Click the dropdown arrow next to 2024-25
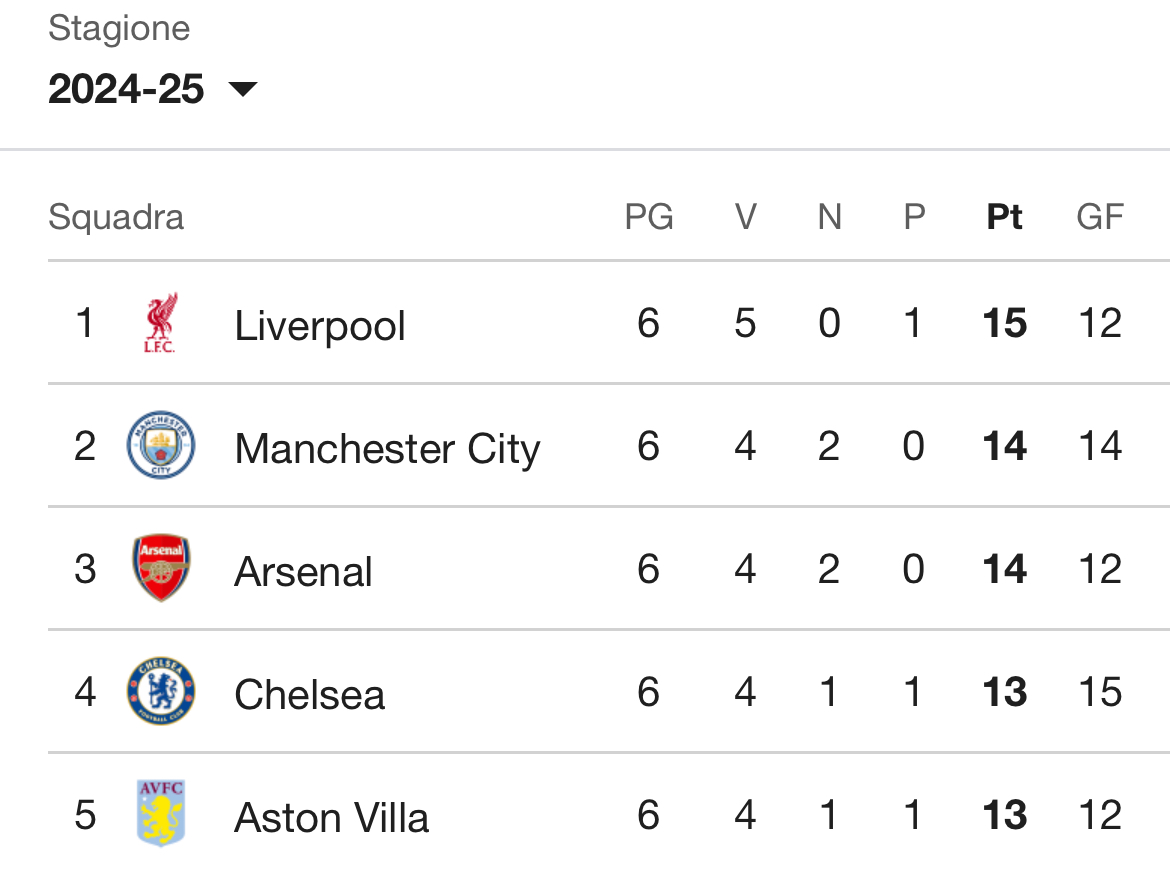 click(243, 90)
